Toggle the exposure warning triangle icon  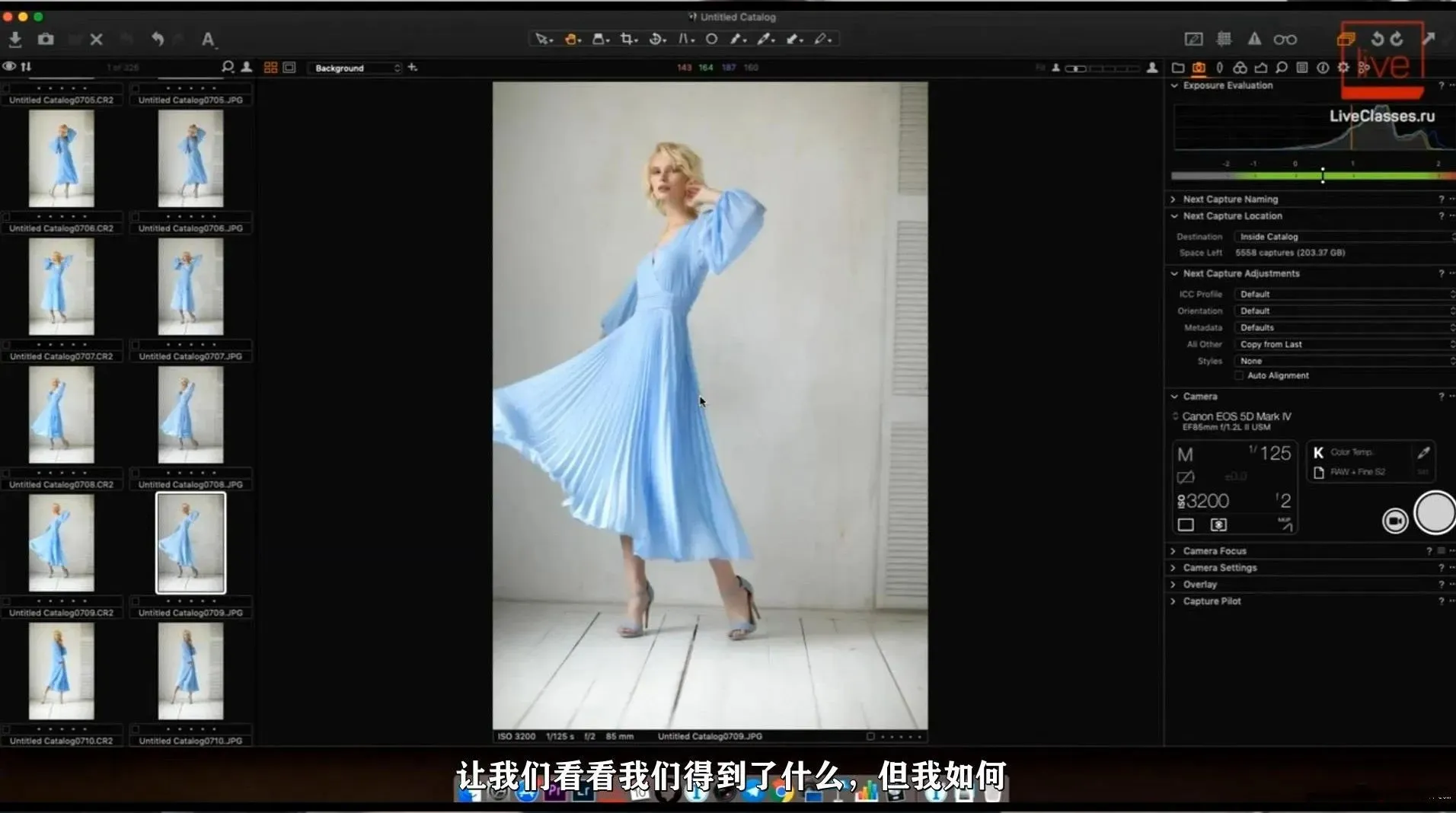click(x=1254, y=39)
